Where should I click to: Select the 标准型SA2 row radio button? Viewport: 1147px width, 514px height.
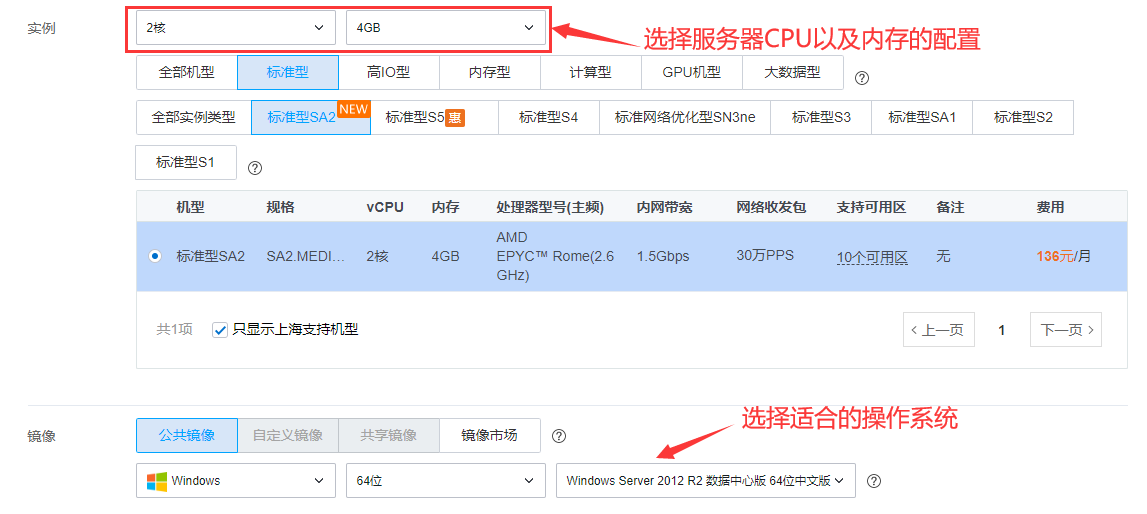point(155,256)
